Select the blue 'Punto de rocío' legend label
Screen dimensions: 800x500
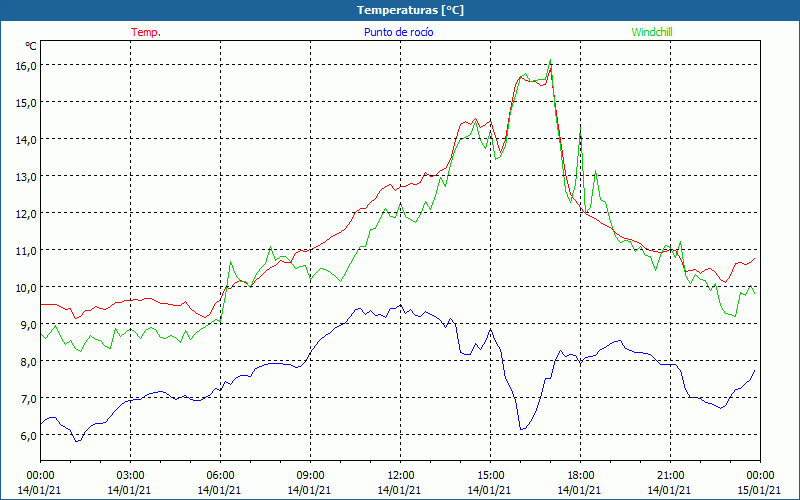click(x=398, y=32)
